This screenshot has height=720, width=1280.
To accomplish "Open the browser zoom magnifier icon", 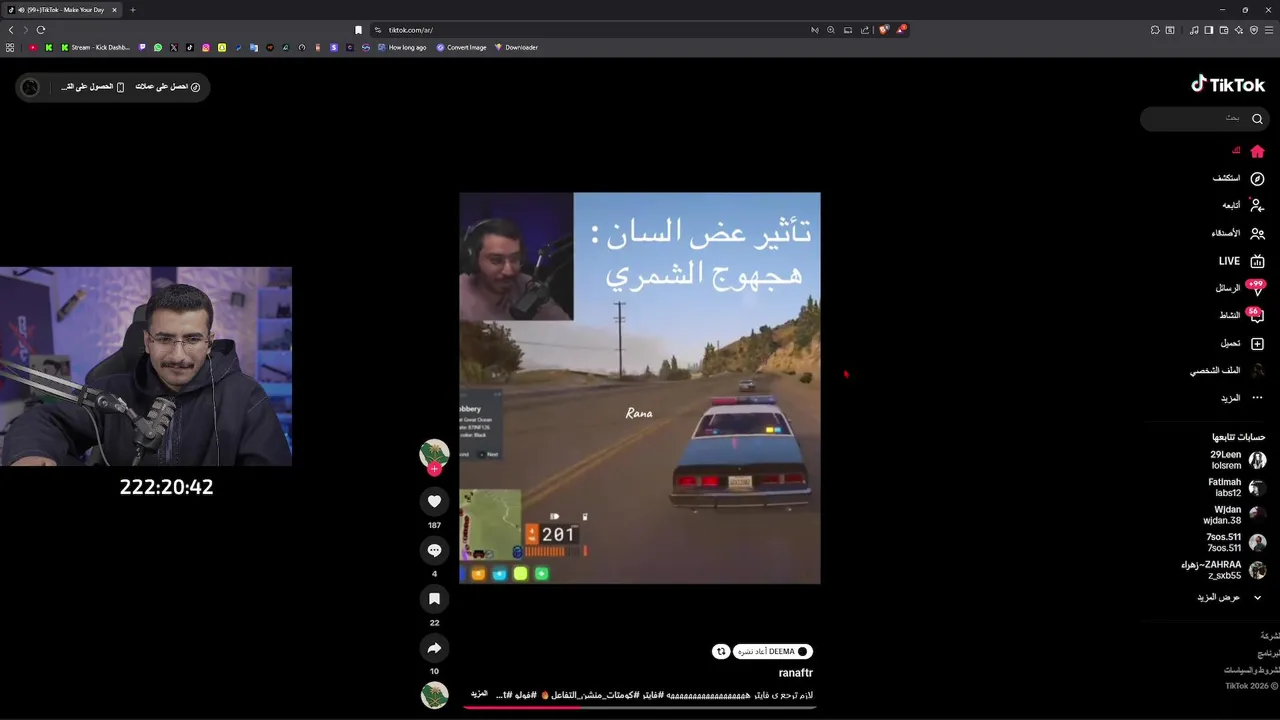I will 831,30.
